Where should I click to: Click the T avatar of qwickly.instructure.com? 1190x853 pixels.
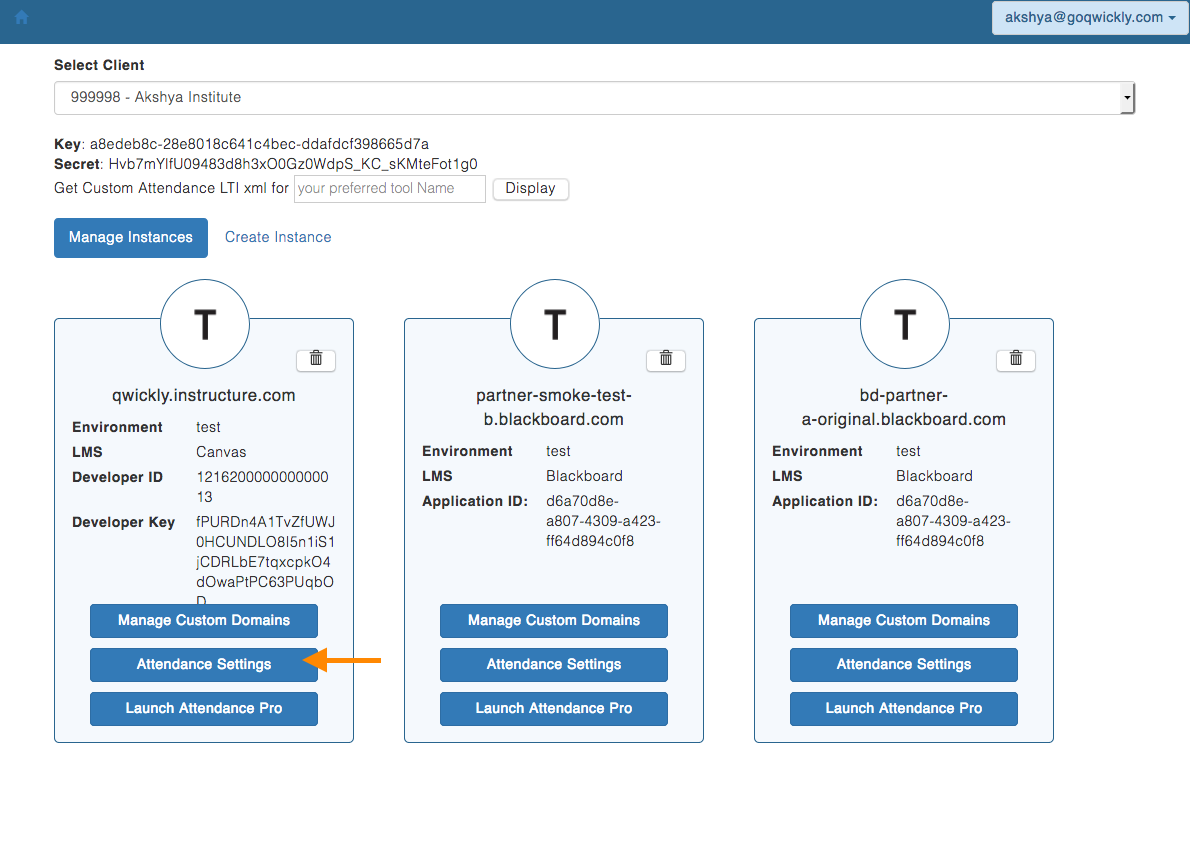[204, 324]
